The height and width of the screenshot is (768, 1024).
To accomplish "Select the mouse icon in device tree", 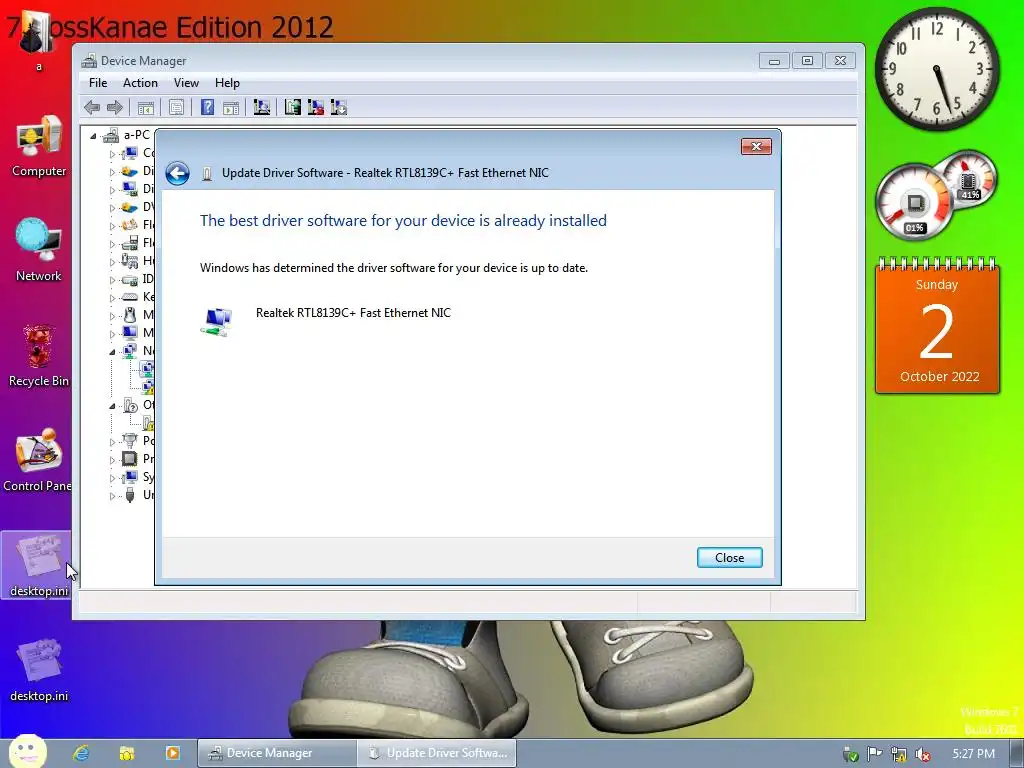I will [130, 315].
